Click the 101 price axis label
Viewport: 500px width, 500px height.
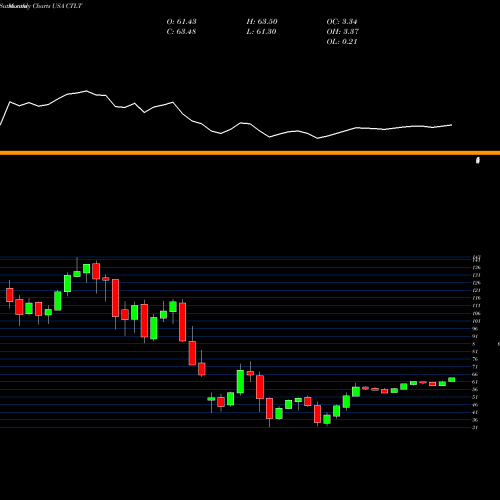(x=476, y=321)
